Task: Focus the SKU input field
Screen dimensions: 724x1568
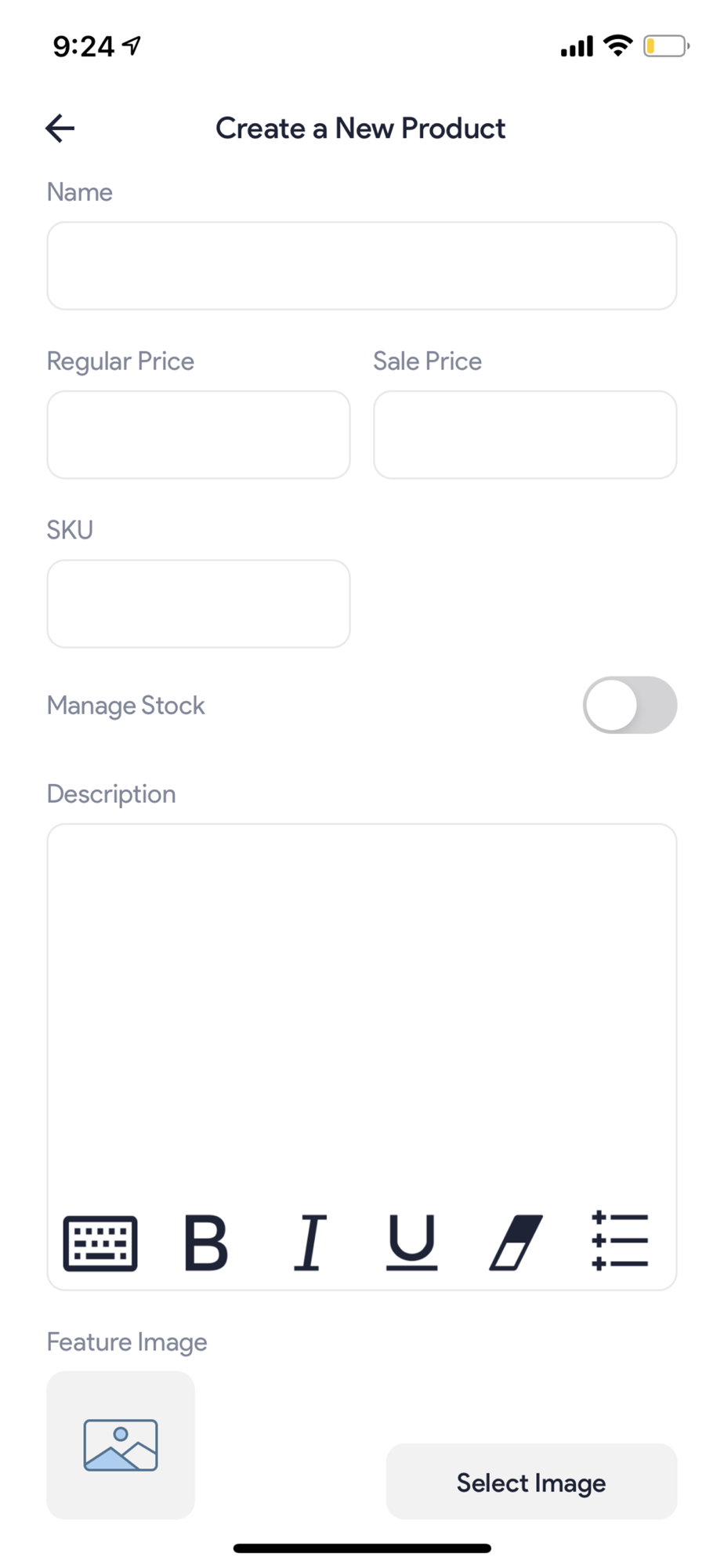Action: click(x=198, y=604)
